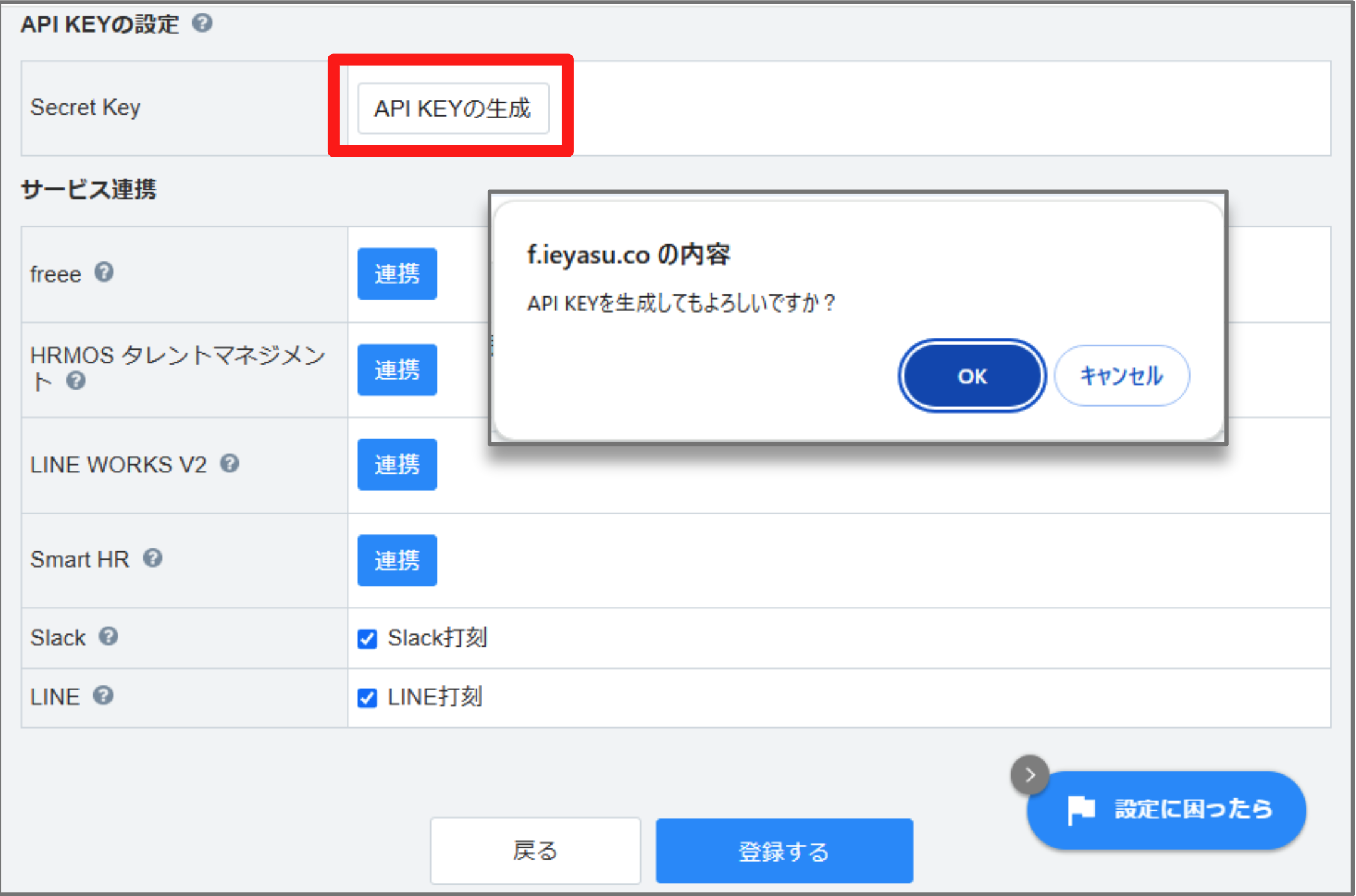This screenshot has height=896, width=1356.
Task: Click キャンセル in the dialog
Action: 1121,376
